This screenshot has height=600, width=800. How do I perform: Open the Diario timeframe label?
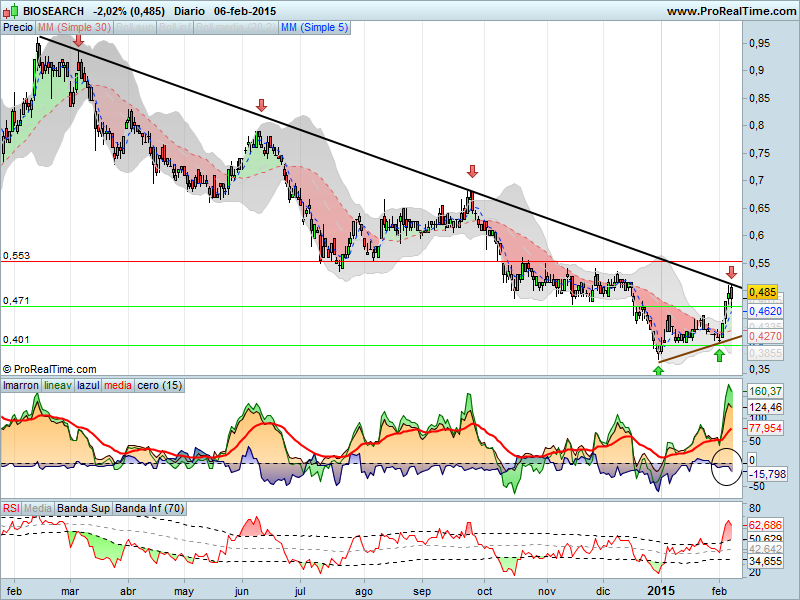click(189, 11)
